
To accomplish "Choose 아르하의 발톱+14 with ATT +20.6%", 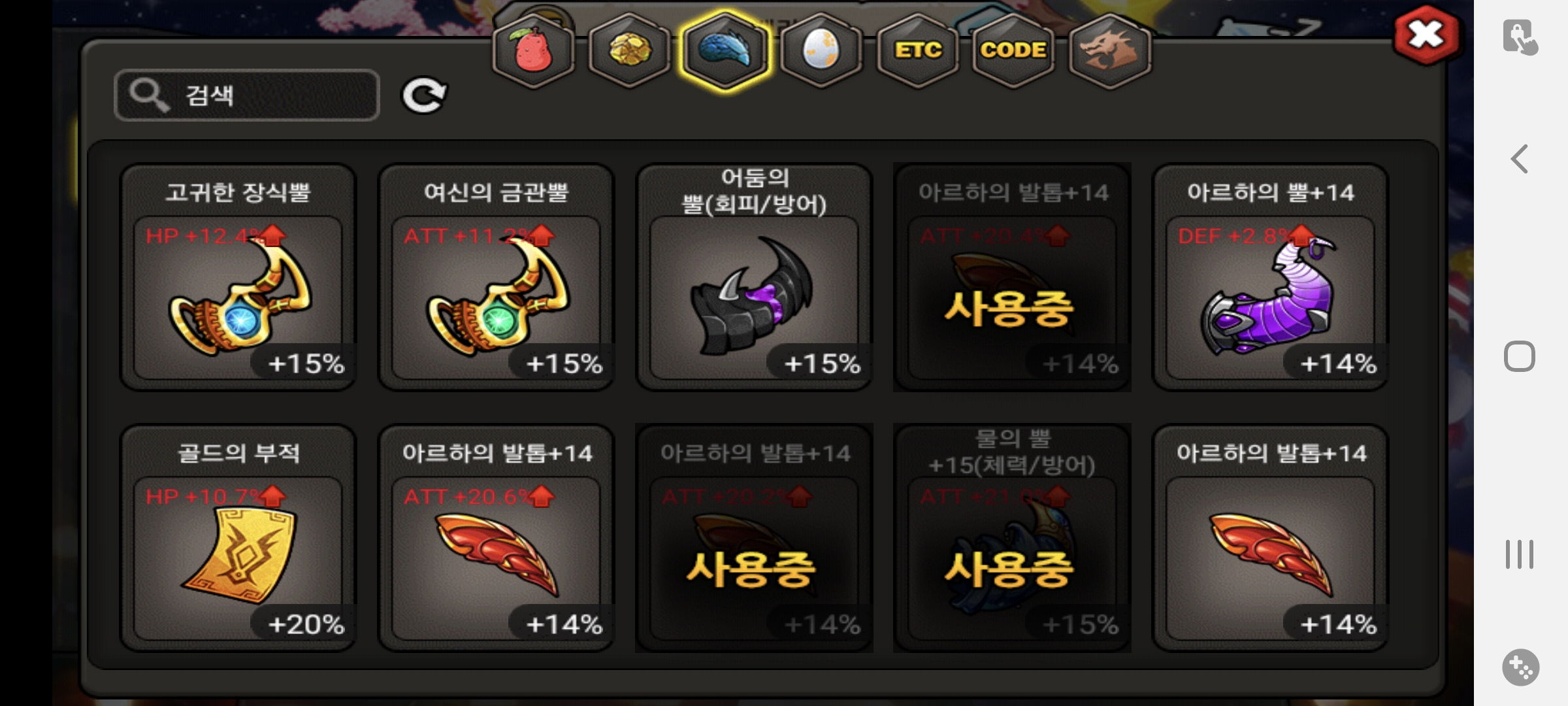I will 497,538.
